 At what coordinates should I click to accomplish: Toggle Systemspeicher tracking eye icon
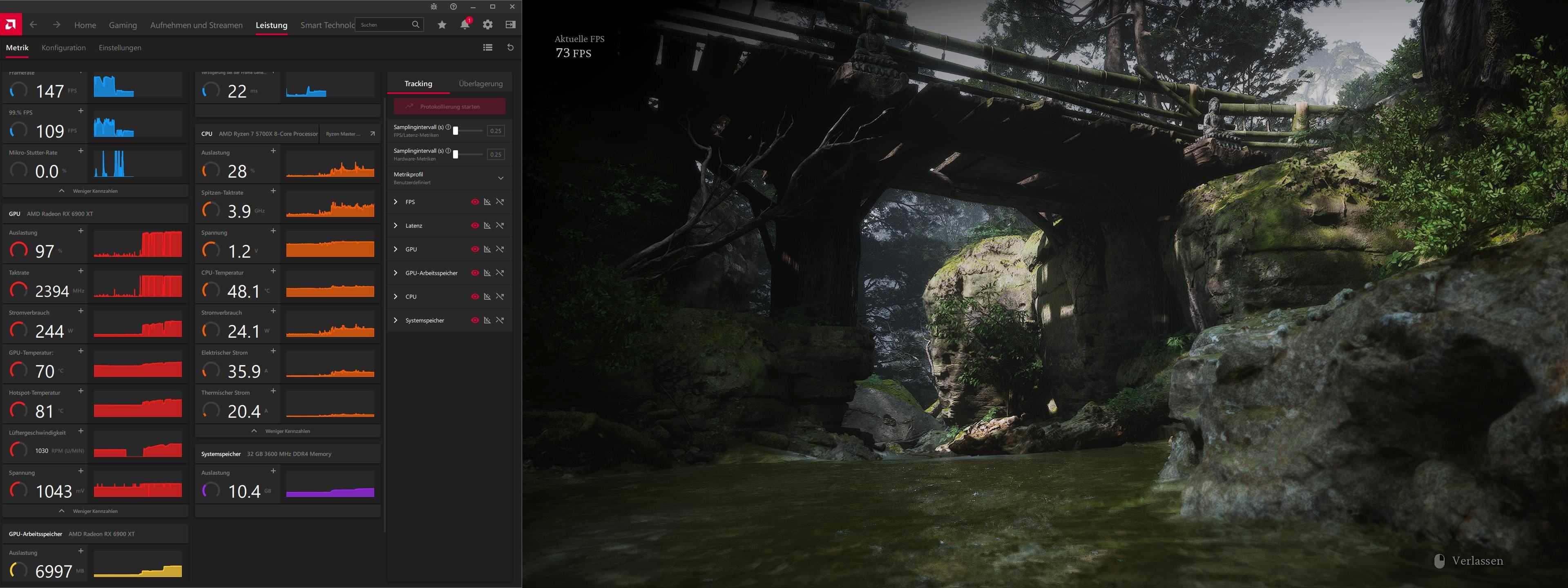pyautogui.click(x=475, y=321)
